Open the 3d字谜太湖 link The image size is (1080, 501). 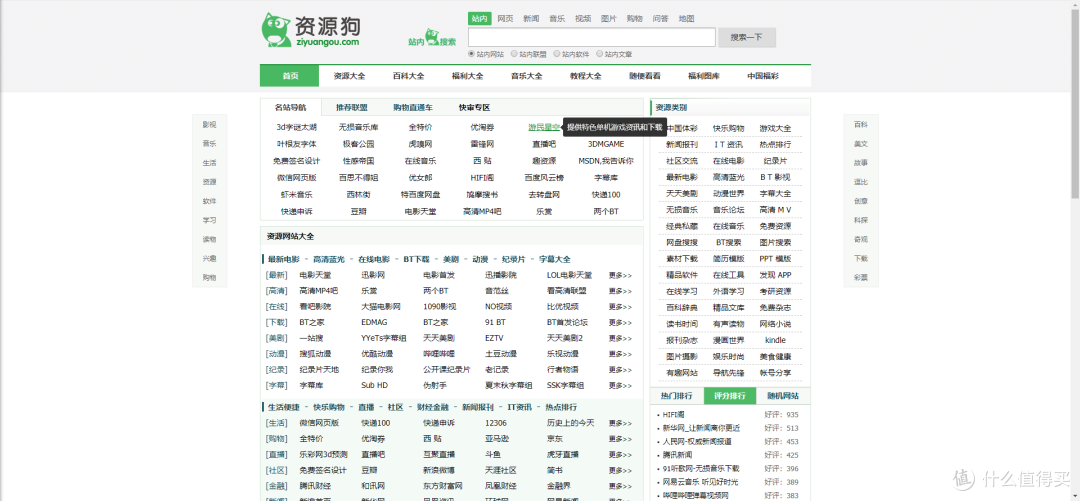pyautogui.click(x=297, y=127)
